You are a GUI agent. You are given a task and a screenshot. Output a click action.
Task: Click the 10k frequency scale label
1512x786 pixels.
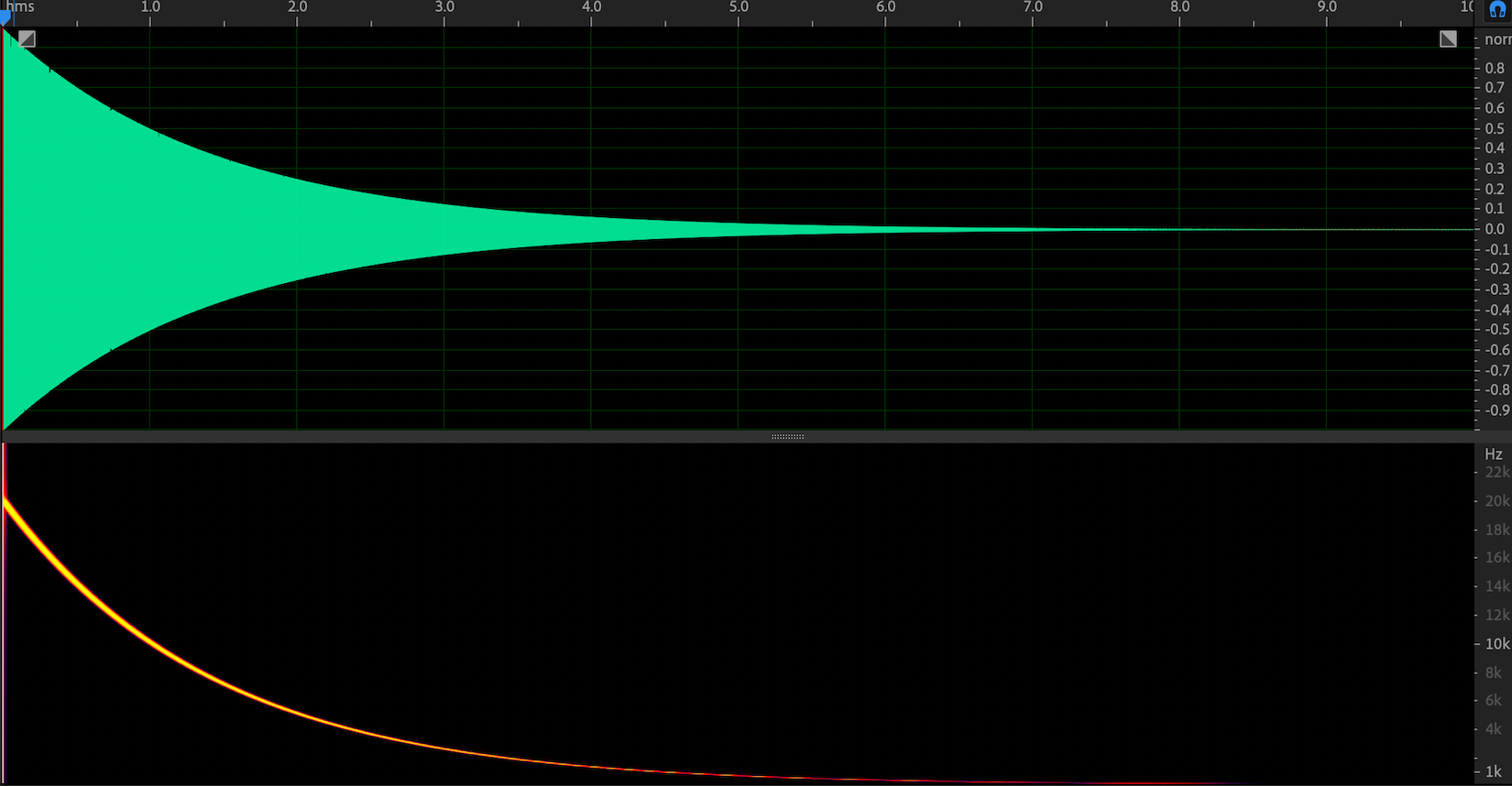point(1497,644)
